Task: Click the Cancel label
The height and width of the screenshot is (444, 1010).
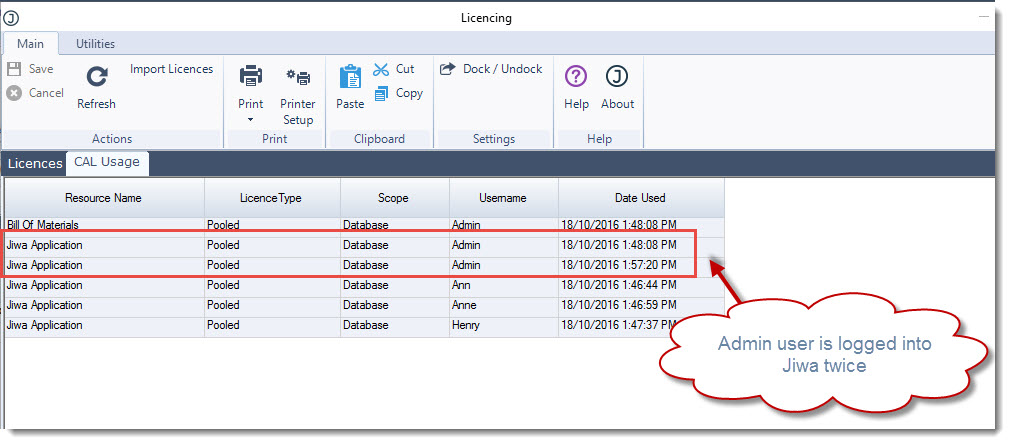Action: (x=46, y=93)
